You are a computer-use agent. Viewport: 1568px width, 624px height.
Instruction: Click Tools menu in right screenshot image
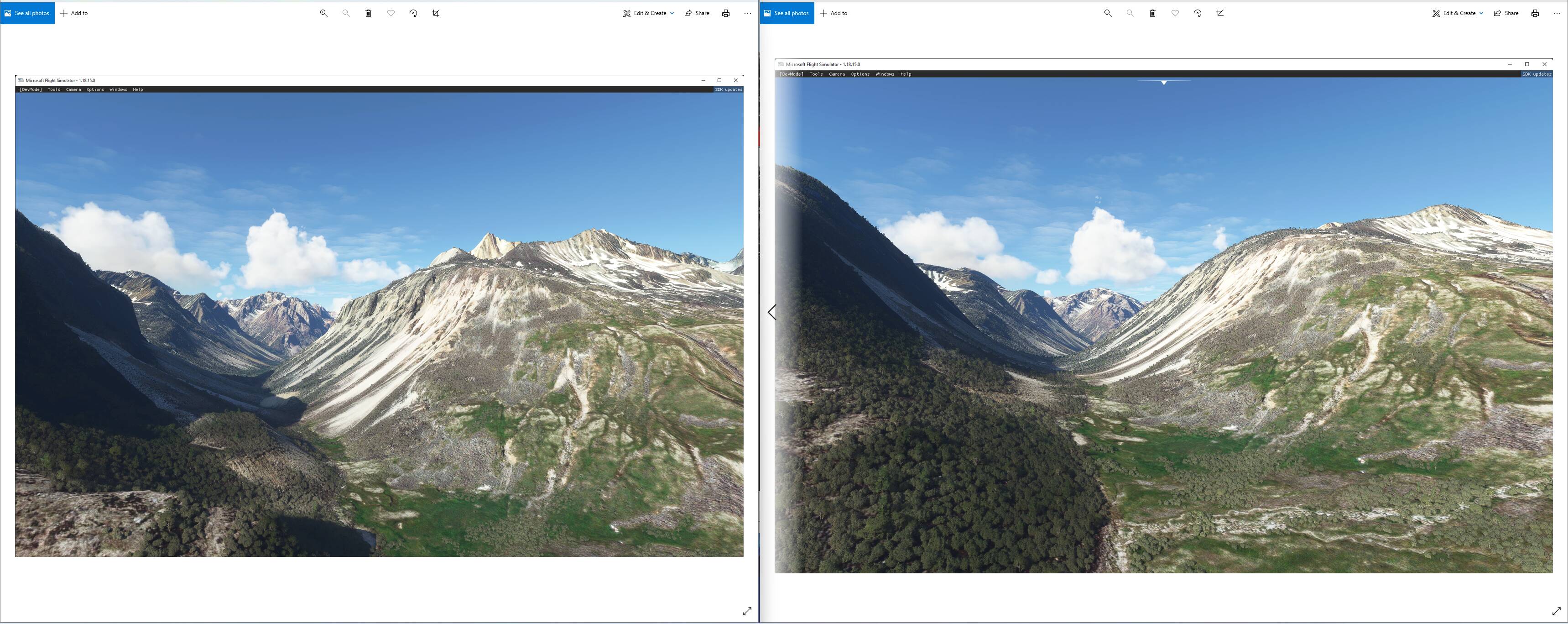click(x=816, y=74)
